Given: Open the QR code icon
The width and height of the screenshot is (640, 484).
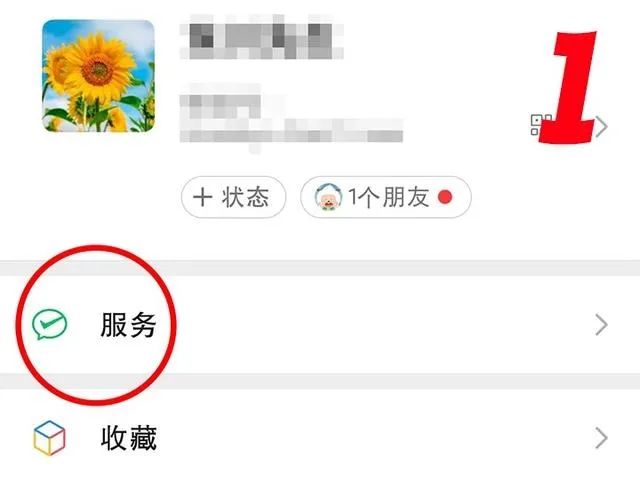Looking at the screenshot, I should pyautogui.click(x=538, y=125).
